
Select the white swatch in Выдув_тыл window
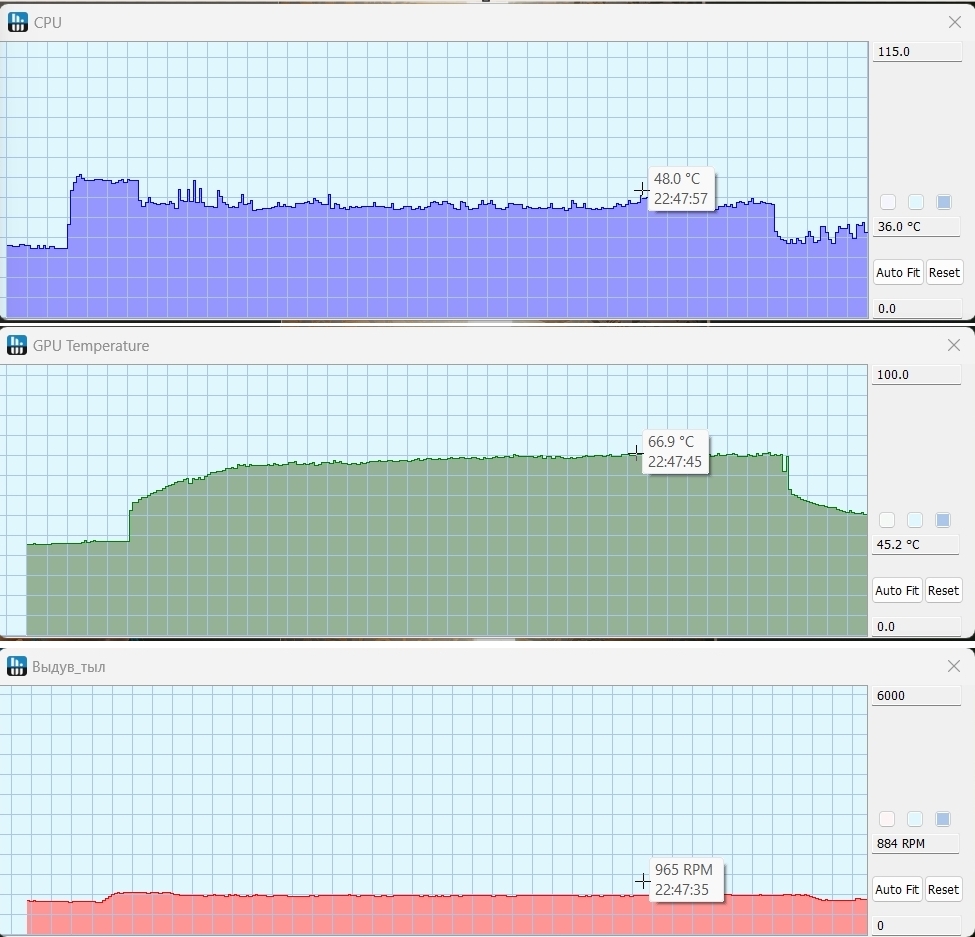[887, 819]
